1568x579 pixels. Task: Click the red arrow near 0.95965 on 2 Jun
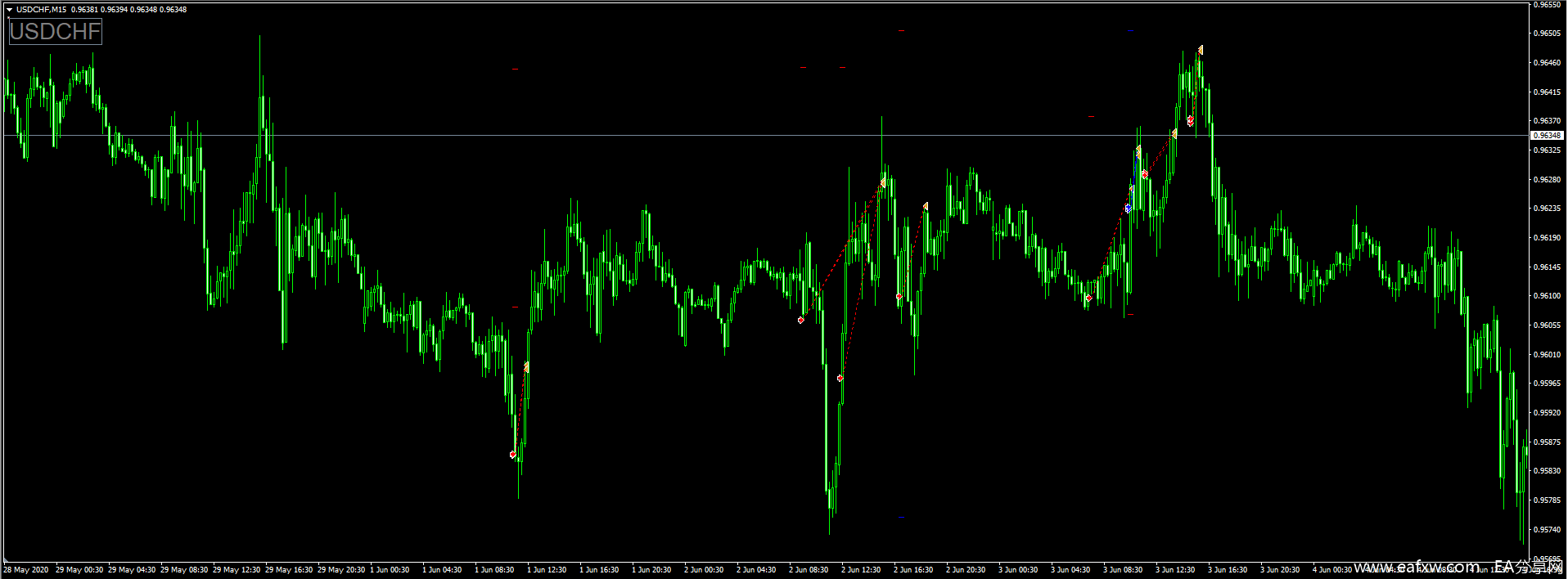coord(840,378)
